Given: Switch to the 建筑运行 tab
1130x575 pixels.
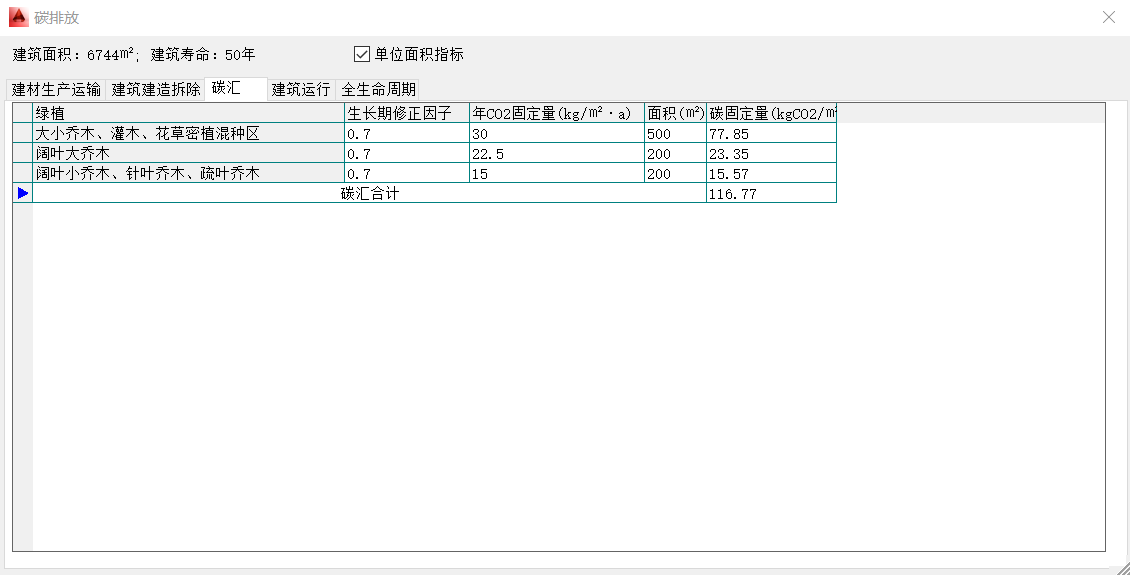Looking at the screenshot, I should [301, 89].
